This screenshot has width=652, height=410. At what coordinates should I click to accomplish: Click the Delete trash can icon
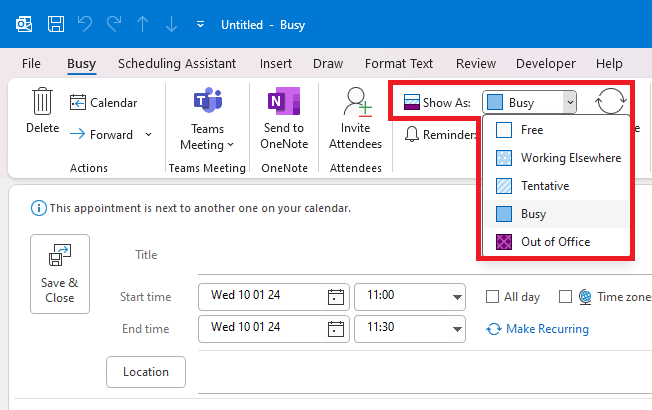tap(42, 103)
